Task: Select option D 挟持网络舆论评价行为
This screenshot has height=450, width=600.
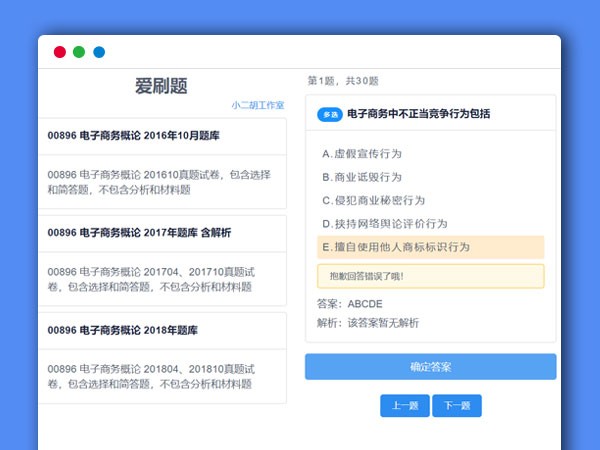Action: click(384, 223)
